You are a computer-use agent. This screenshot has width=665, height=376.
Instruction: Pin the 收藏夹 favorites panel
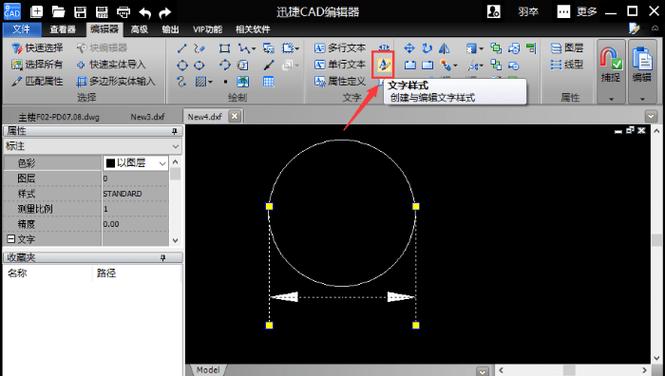tap(163, 258)
